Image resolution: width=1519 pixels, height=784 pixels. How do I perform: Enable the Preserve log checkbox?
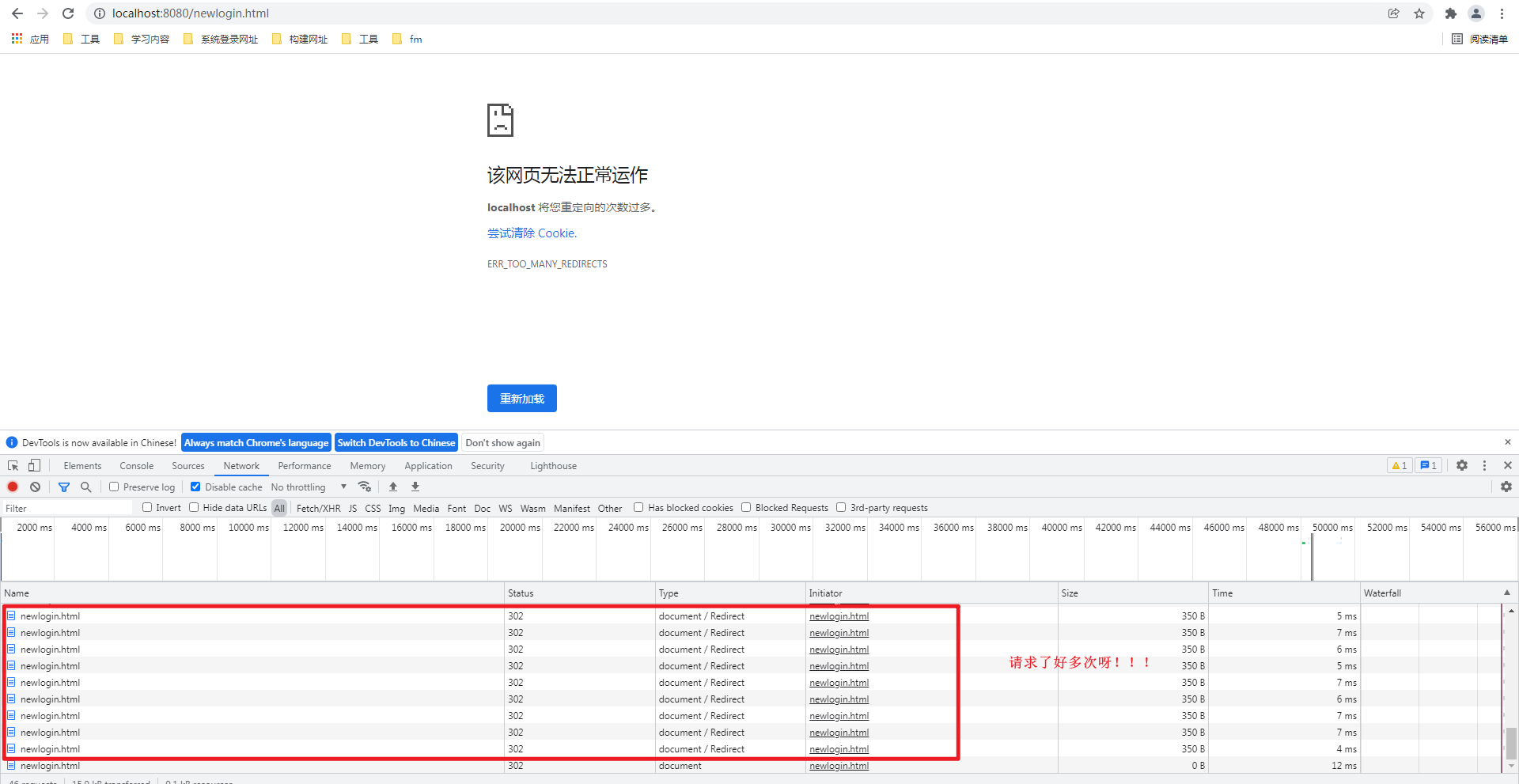pyautogui.click(x=114, y=487)
